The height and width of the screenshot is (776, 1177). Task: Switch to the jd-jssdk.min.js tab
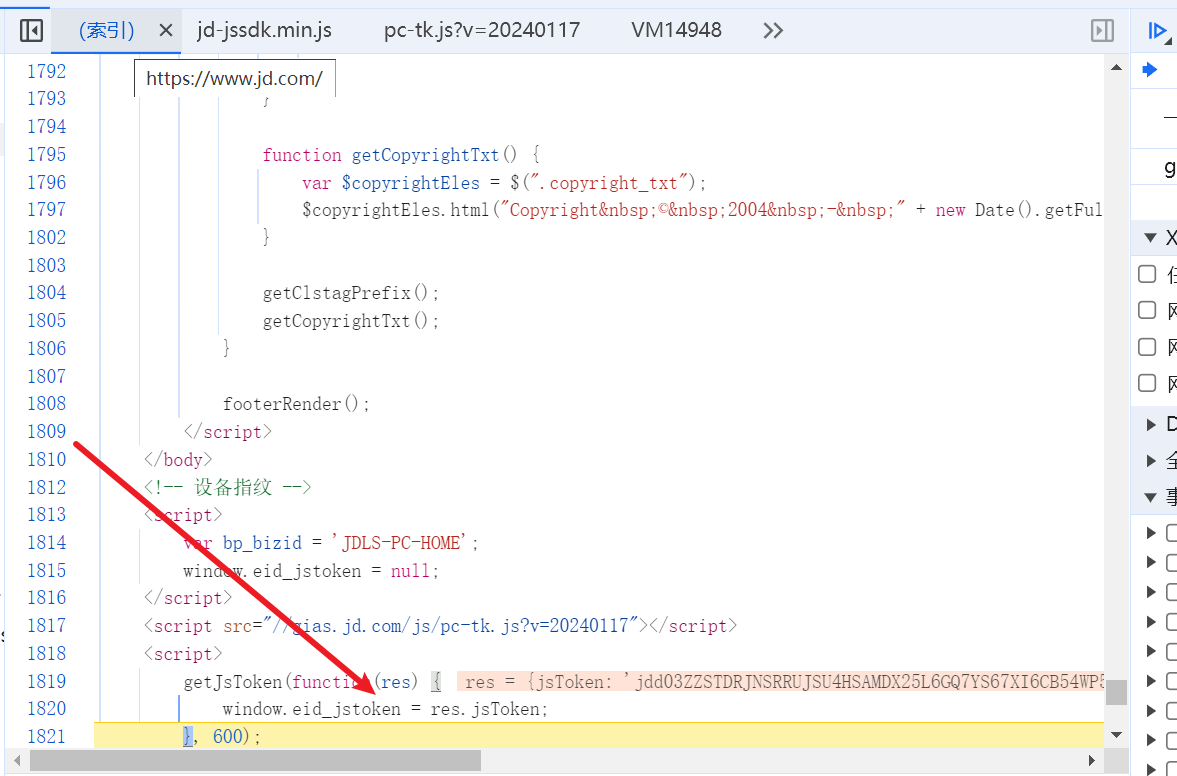[263, 30]
